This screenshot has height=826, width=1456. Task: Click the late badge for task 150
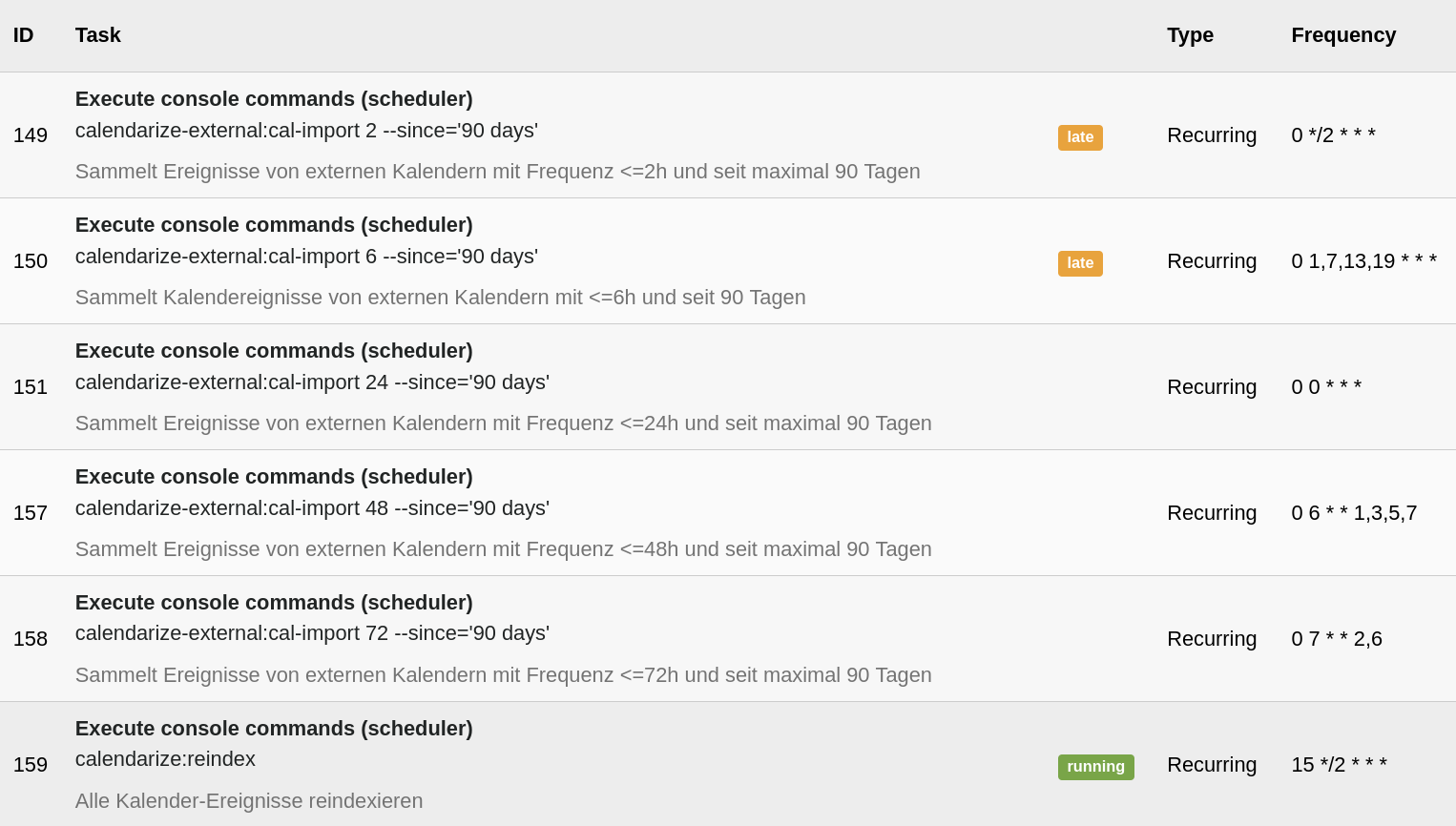tap(1080, 263)
